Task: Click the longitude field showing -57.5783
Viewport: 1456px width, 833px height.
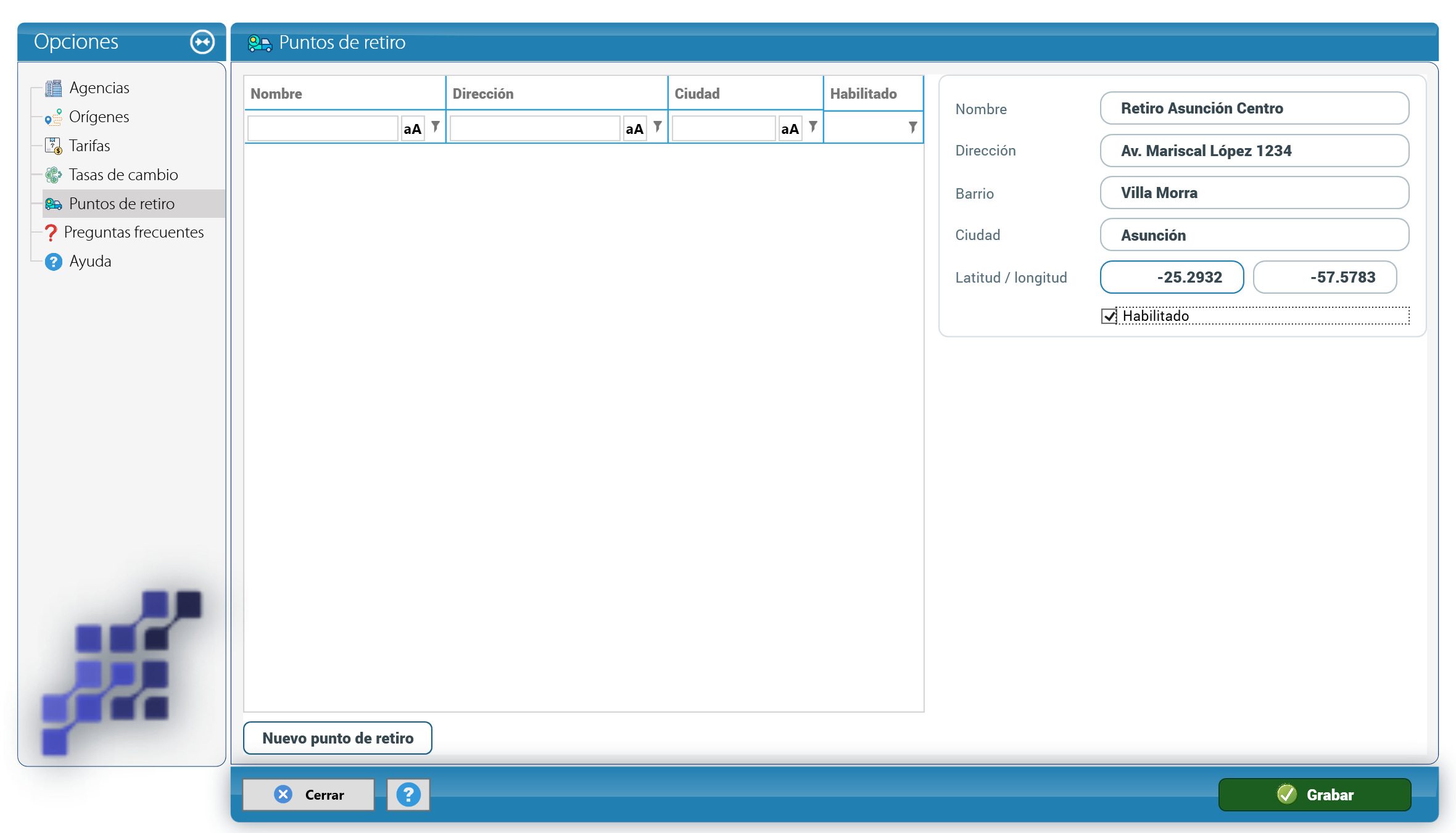Action: click(x=1325, y=277)
